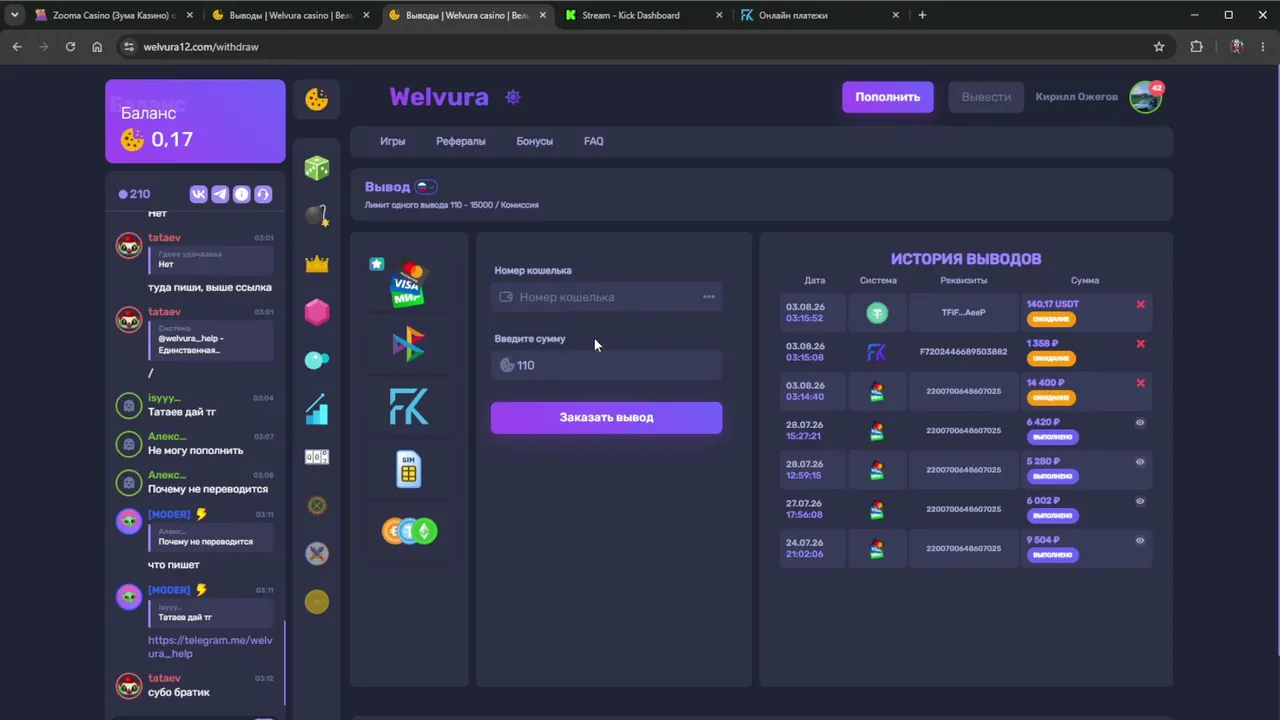Click the info icon in chat header

click(241, 194)
